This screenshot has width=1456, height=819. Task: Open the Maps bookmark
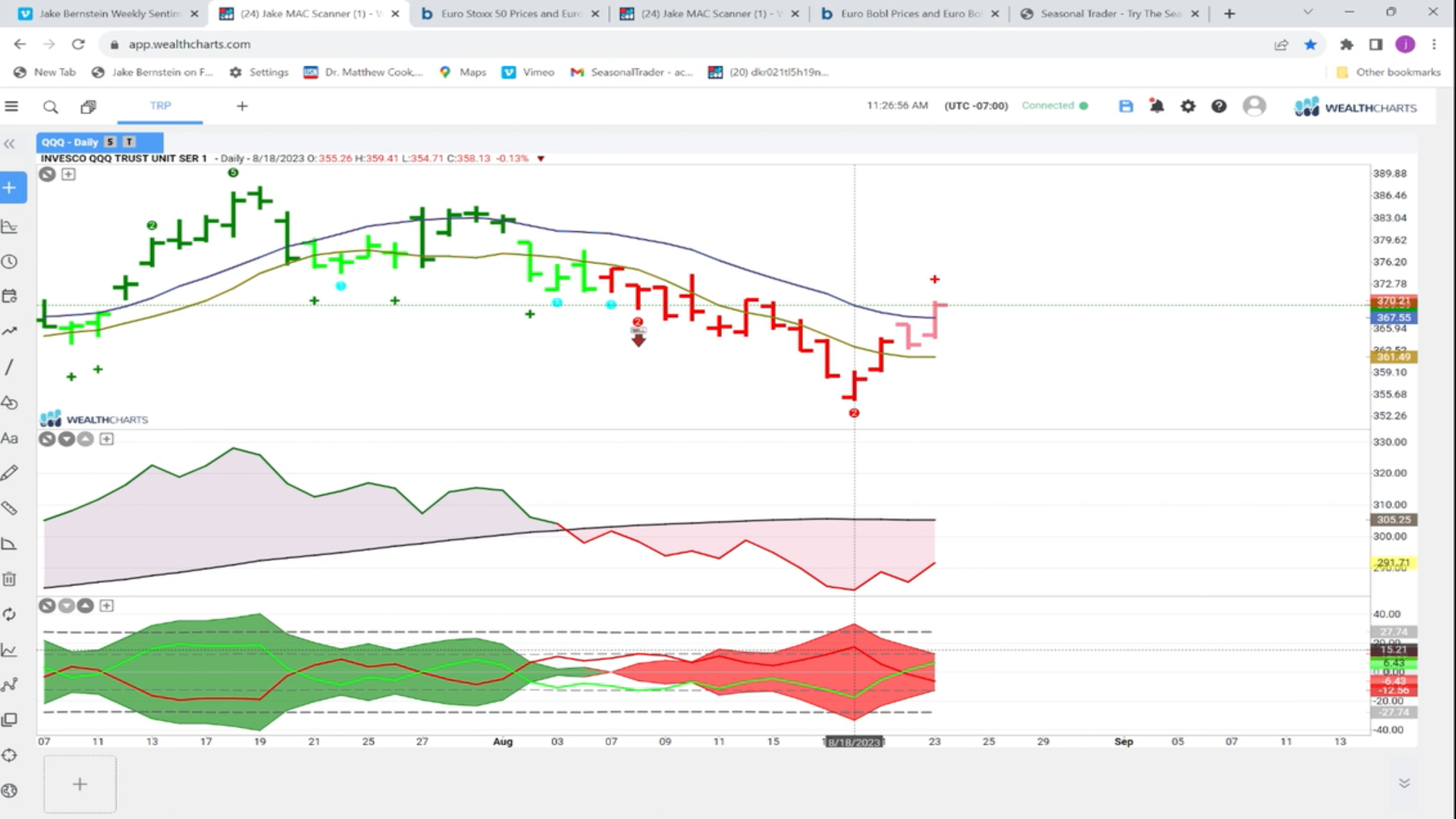tap(463, 72)
